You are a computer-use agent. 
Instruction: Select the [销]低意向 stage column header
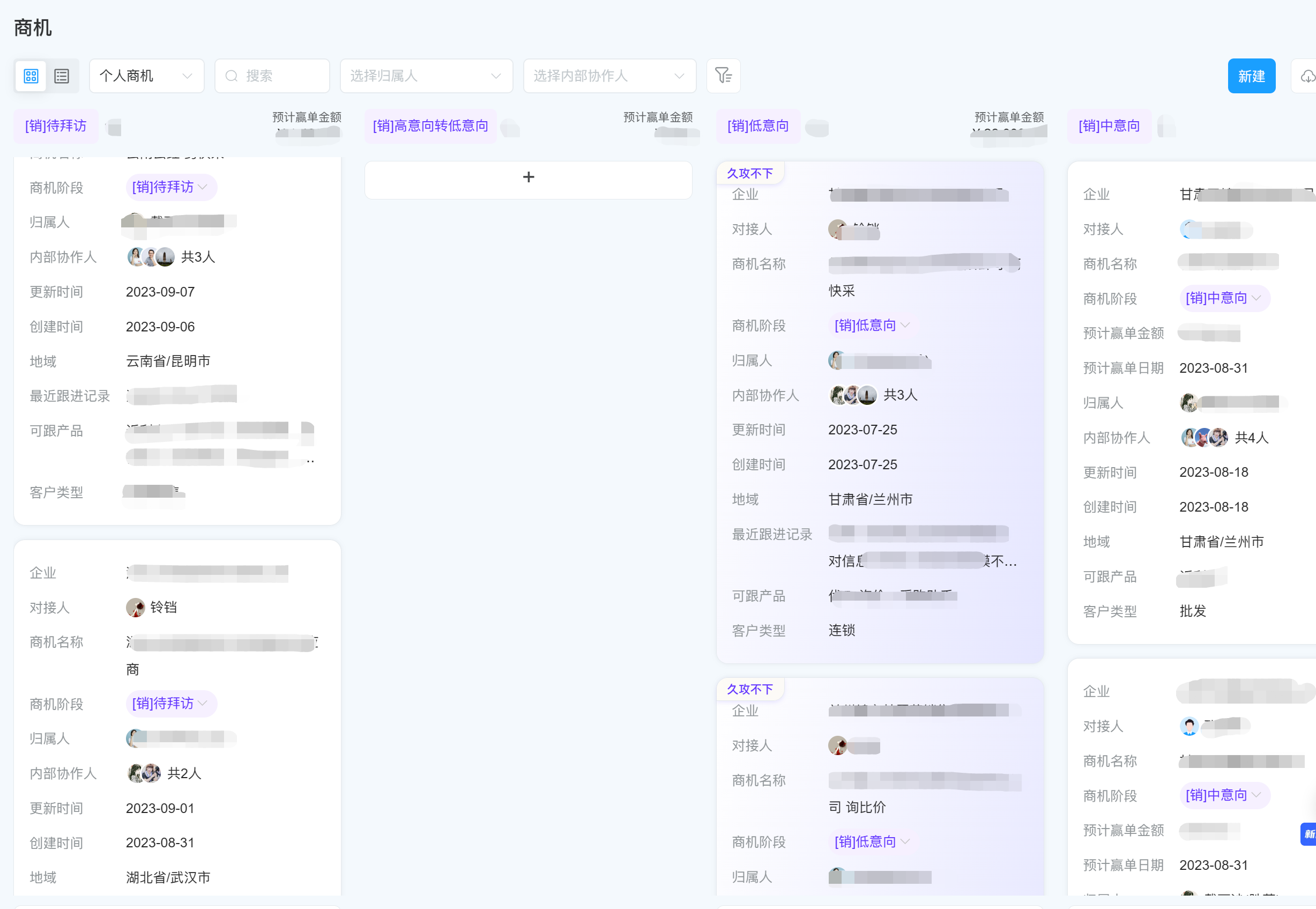click(757, 126)
